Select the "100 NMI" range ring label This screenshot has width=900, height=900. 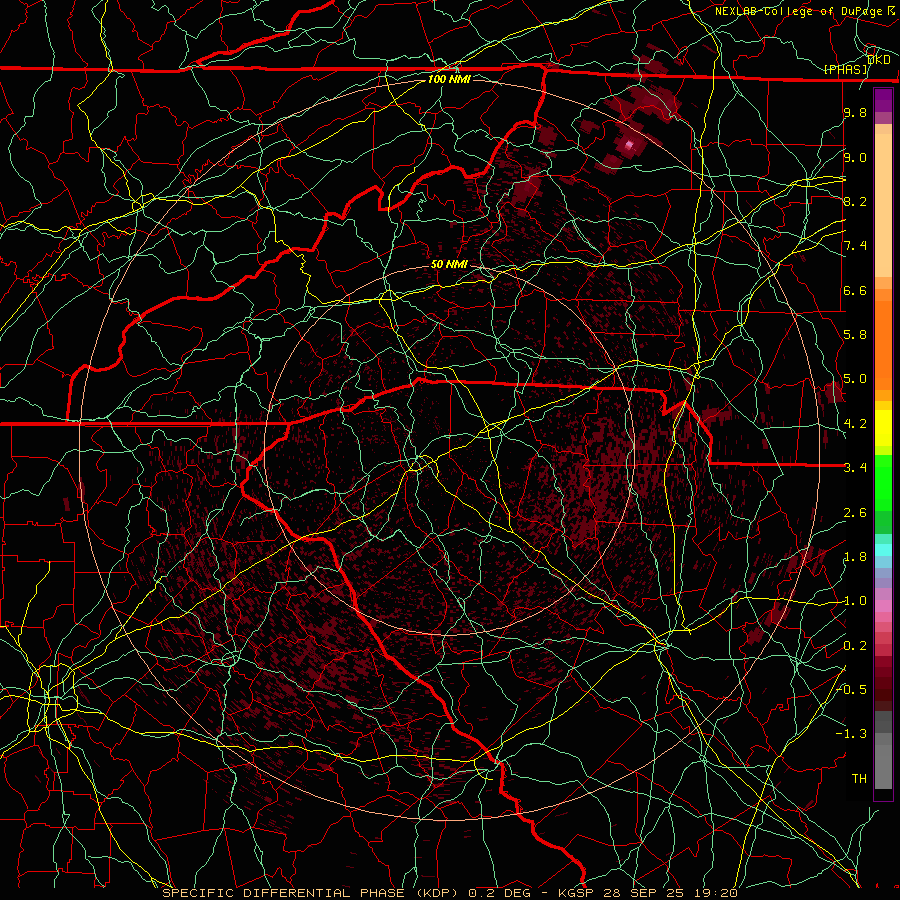click(449, 79)
